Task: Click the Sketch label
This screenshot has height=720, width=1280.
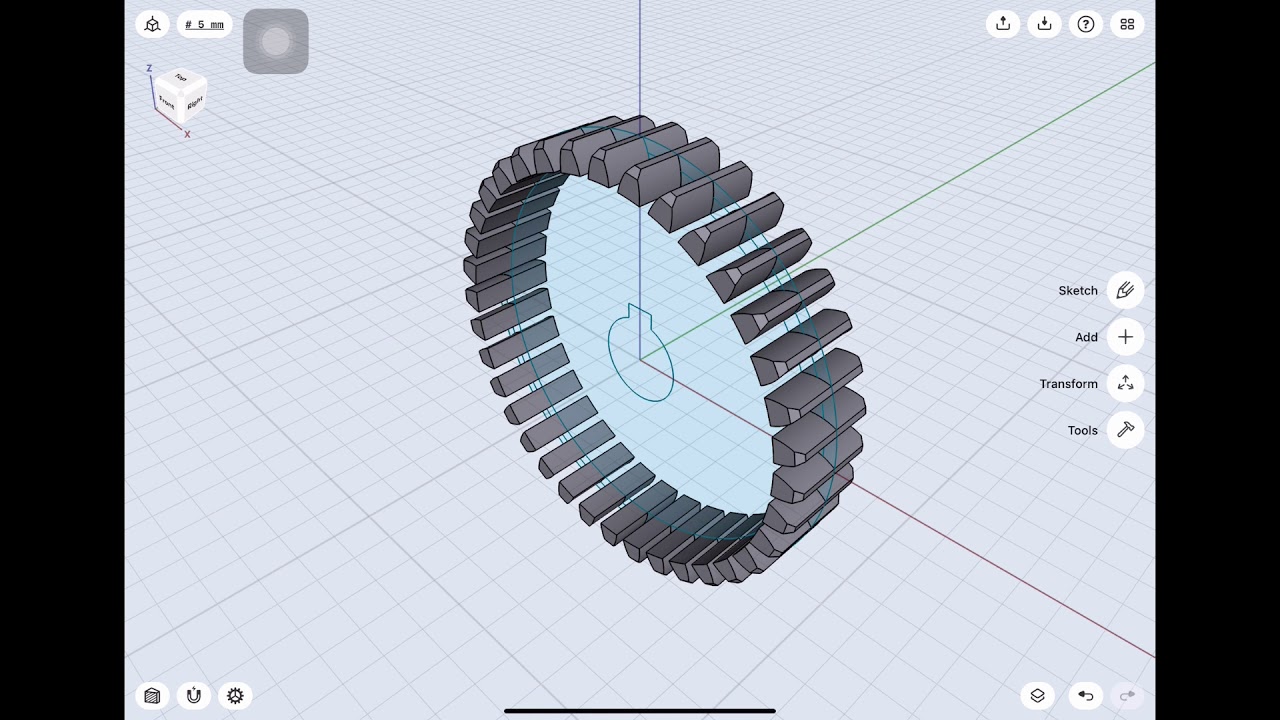Action: (x=1078, y=291)
